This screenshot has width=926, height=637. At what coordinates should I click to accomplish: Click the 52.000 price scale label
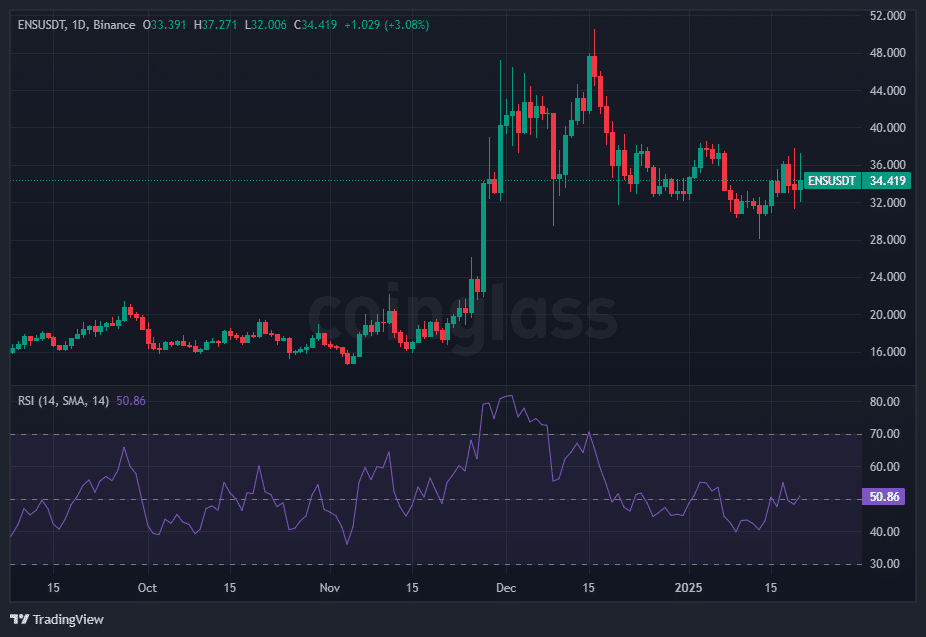coord(888,16)
